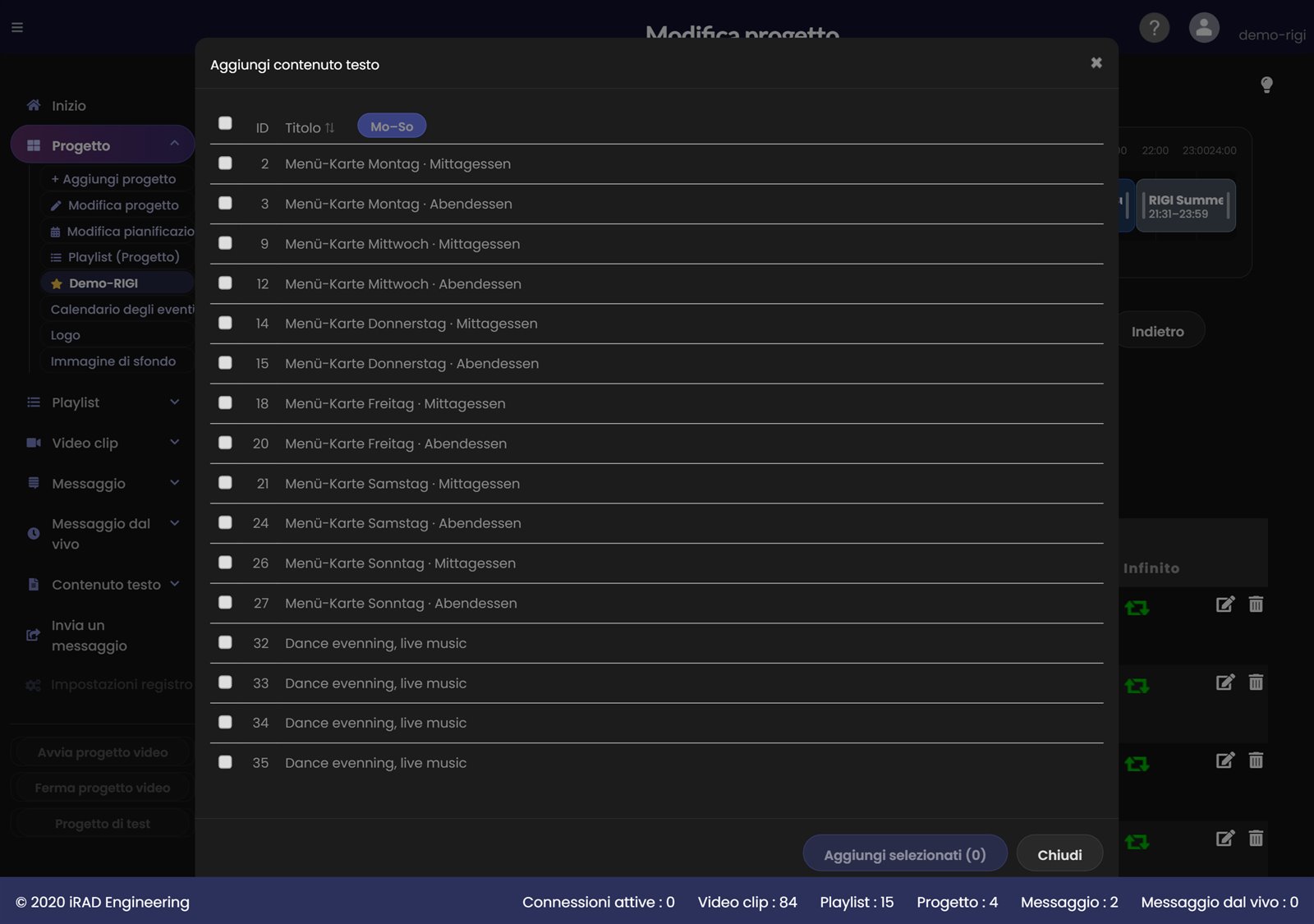Expand the Video clip sidebar section

click(174, 442)
